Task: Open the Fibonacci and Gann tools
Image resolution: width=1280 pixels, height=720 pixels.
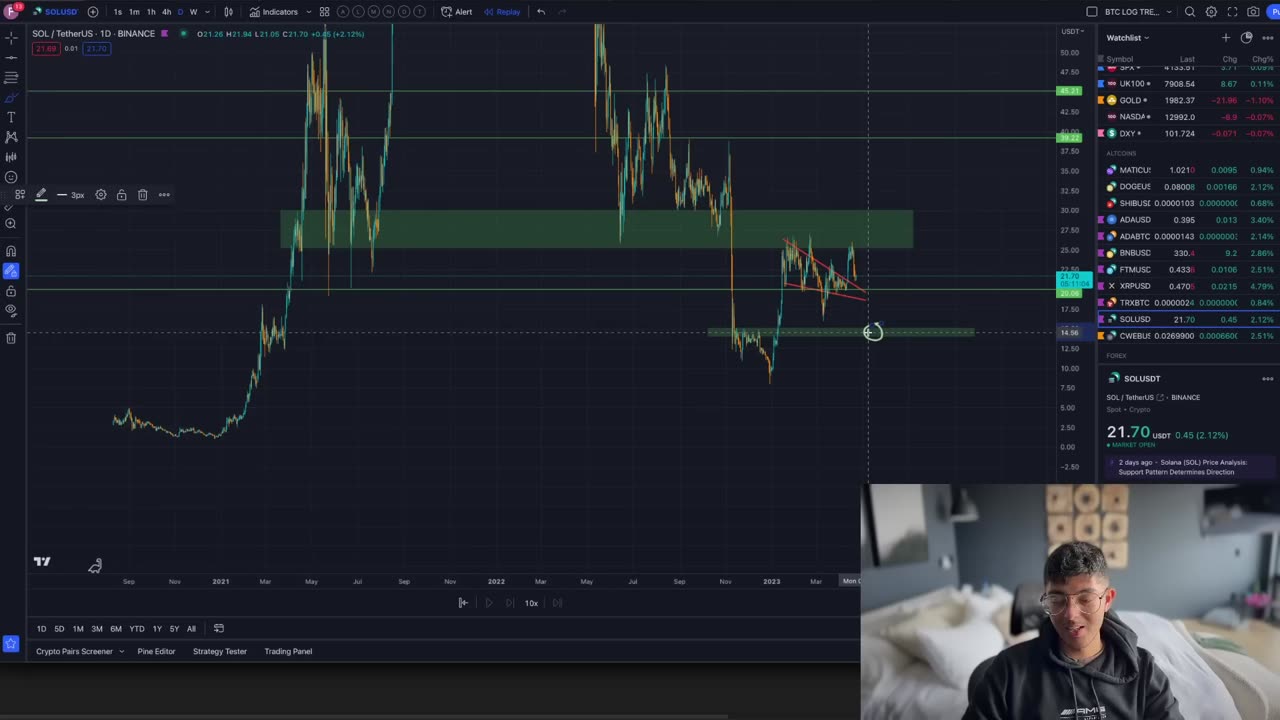Action: pyautogui.click(x=11, y=78)
